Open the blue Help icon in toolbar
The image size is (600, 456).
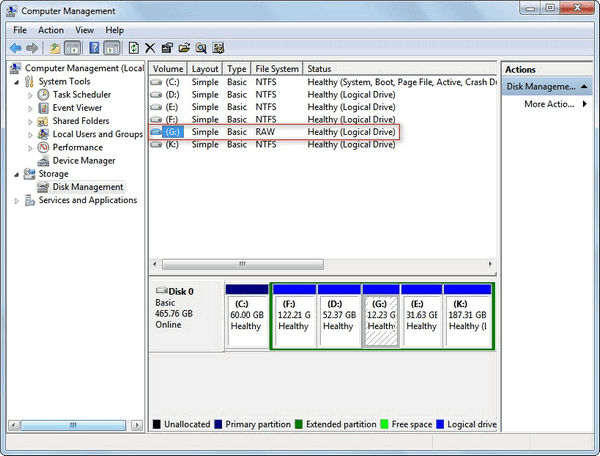click(x=92, y=48)
